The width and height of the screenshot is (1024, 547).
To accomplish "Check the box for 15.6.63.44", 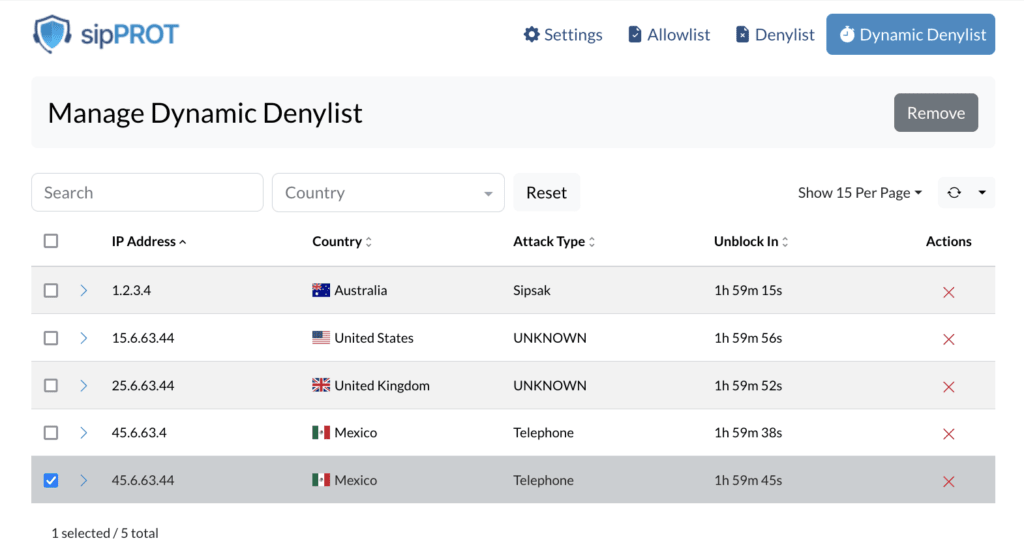I will [x=51, y=338].
